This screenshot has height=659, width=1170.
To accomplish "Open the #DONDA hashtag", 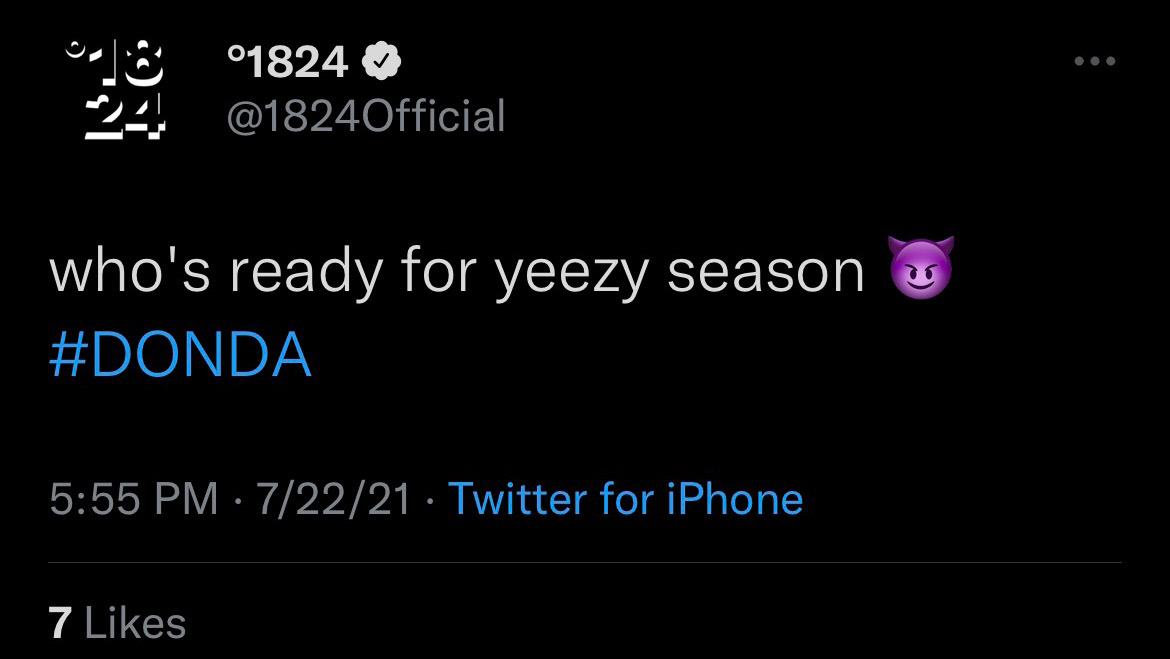I will point(180,356).
